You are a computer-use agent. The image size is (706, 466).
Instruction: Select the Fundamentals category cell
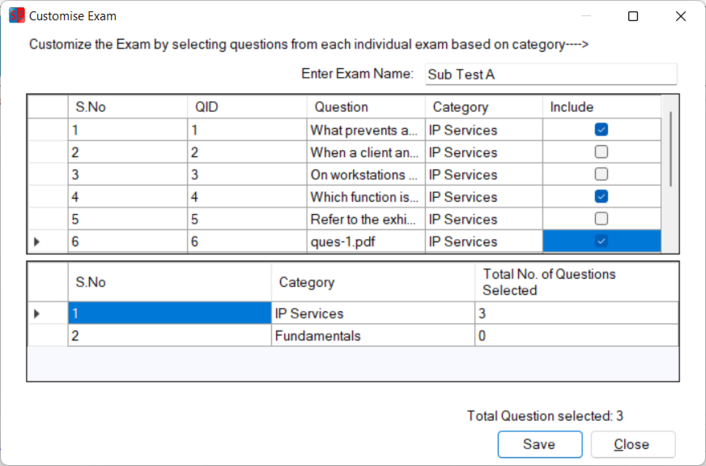pyautogui.click(x=373, y=336)
